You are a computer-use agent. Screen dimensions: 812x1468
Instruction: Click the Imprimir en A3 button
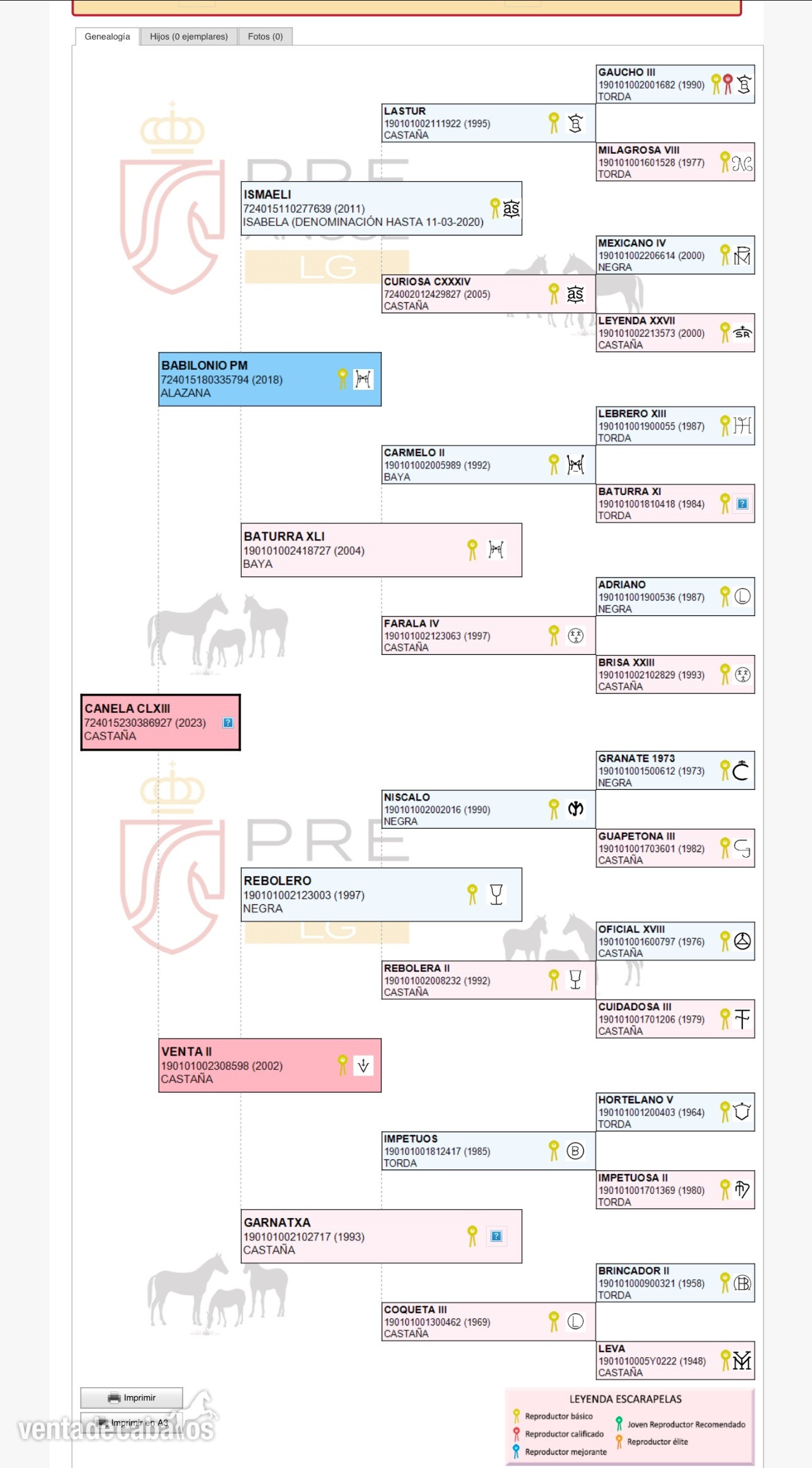pyautogui.click(x=132, y=1423)
